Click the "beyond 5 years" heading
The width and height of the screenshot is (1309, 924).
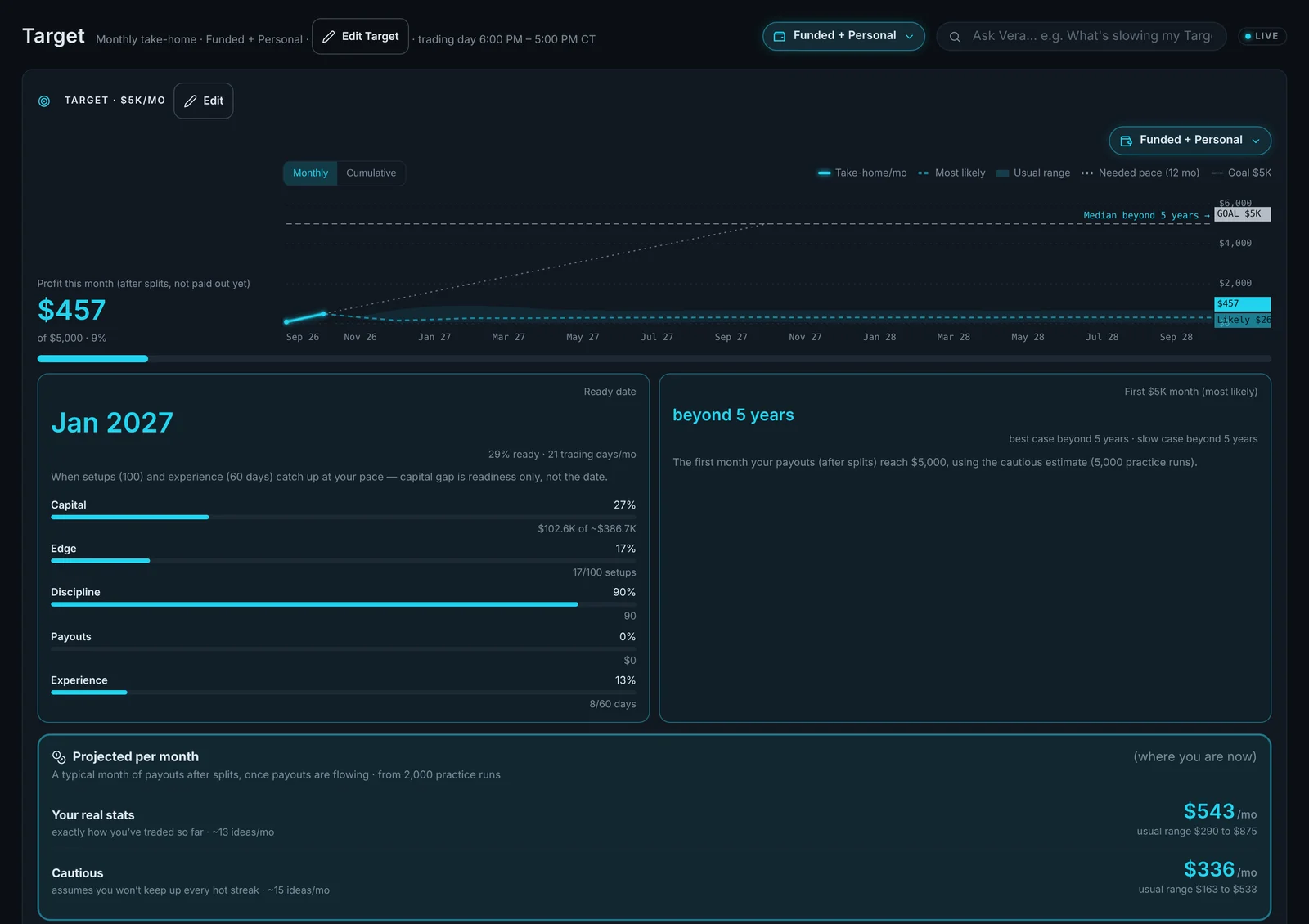pyautogui.click(x=733, y=415)
